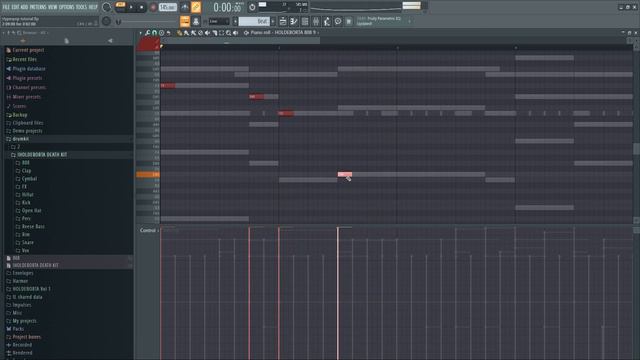The height and width of the screenshot is (360, 640).
Task: Toggle the orange highlighted piano roll view button
Action: pyautogui.click(x=185, y=21)
